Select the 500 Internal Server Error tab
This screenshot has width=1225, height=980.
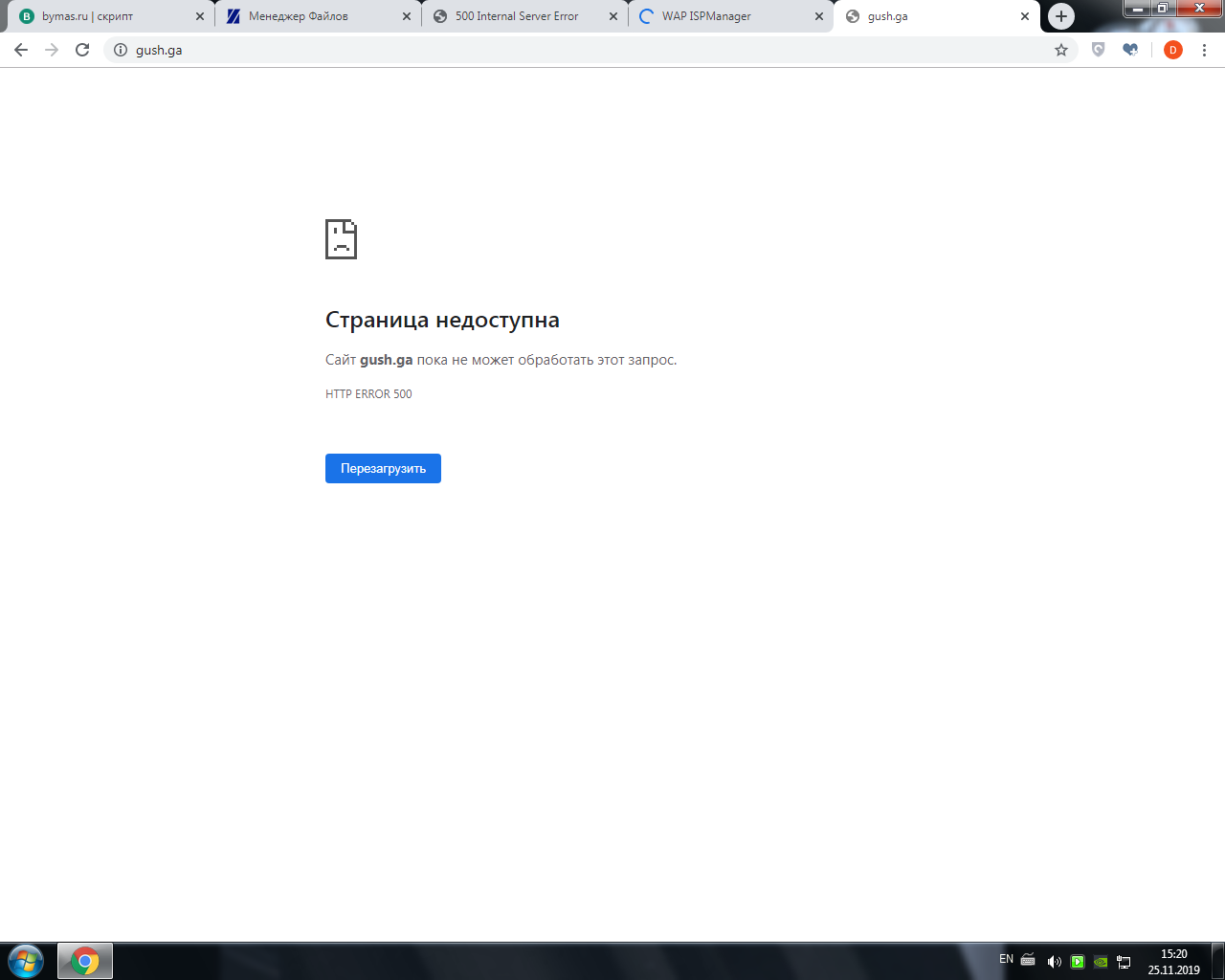(517, 16)
